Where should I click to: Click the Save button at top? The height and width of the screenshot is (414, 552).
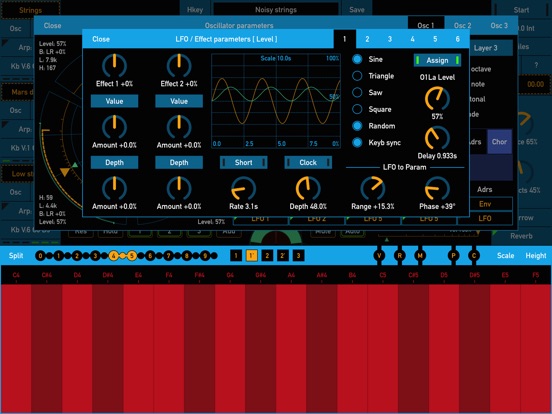[357, 10]
